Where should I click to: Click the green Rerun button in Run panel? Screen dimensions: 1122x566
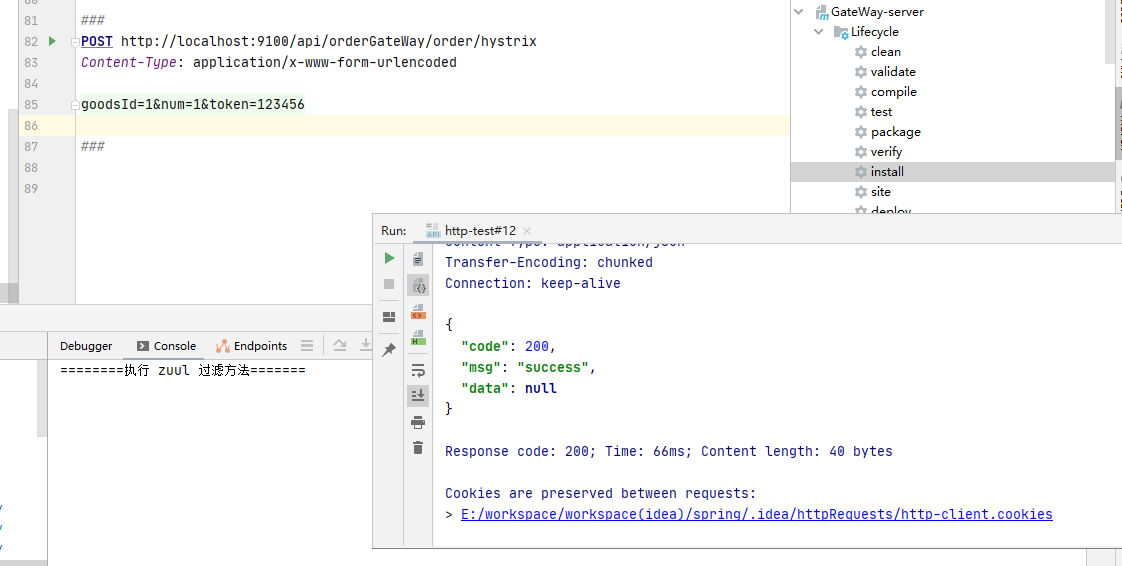(x=389, y=258)
